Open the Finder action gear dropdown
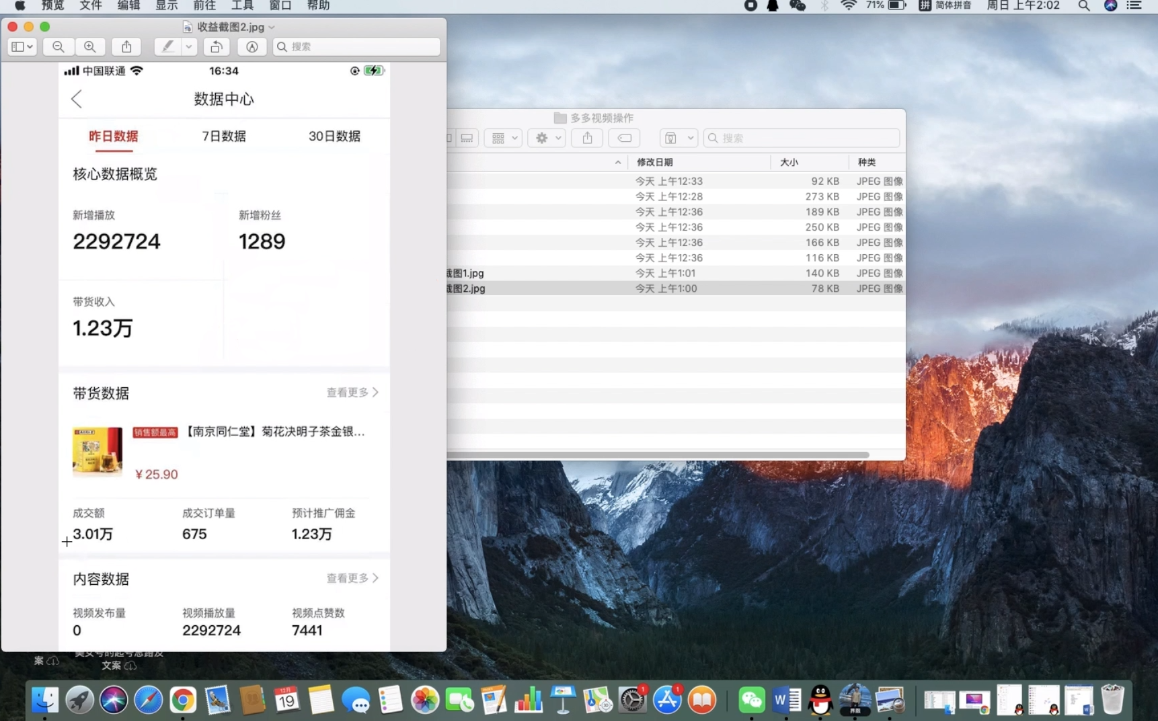 click(546, 138)
